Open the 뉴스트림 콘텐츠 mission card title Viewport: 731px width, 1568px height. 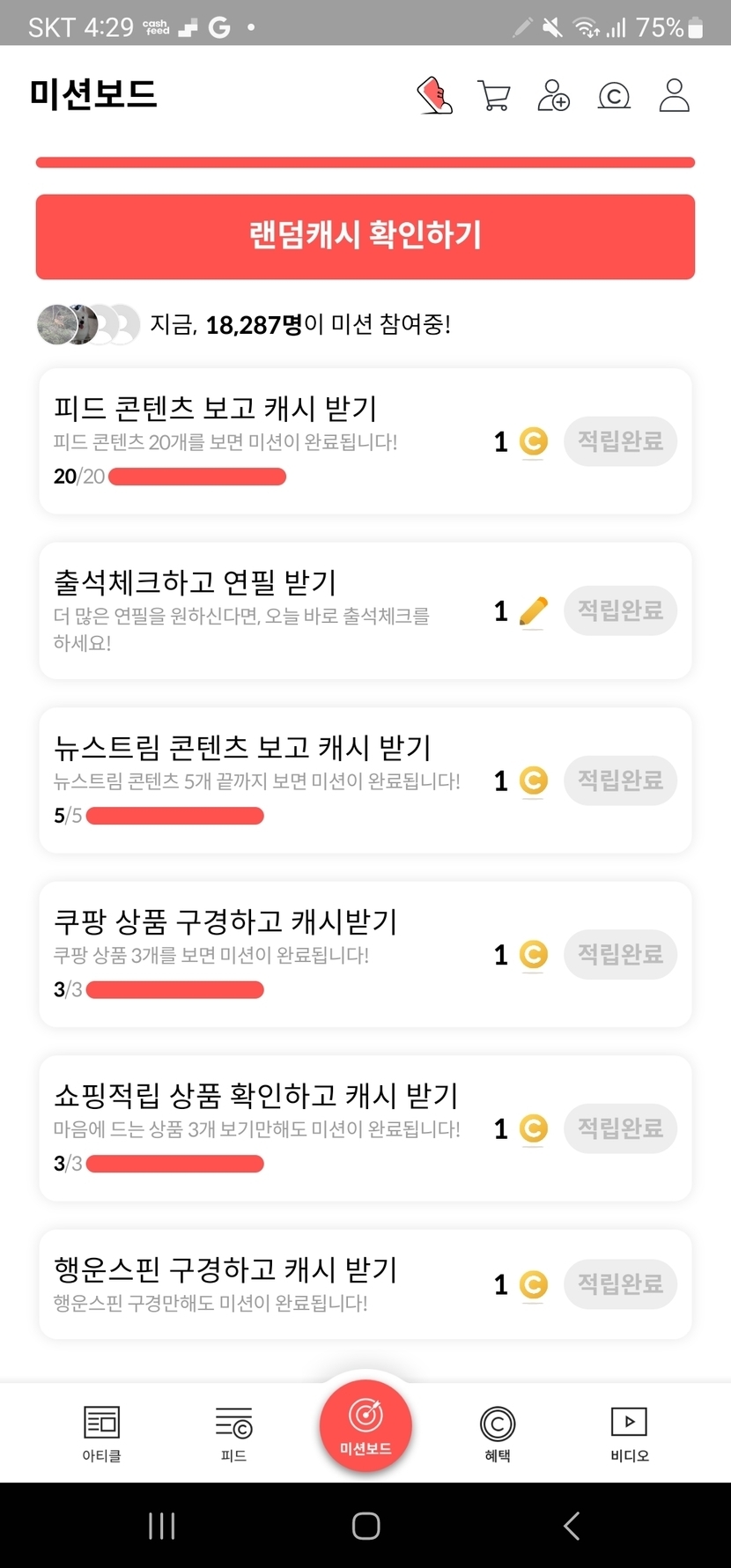pos(242,747)
